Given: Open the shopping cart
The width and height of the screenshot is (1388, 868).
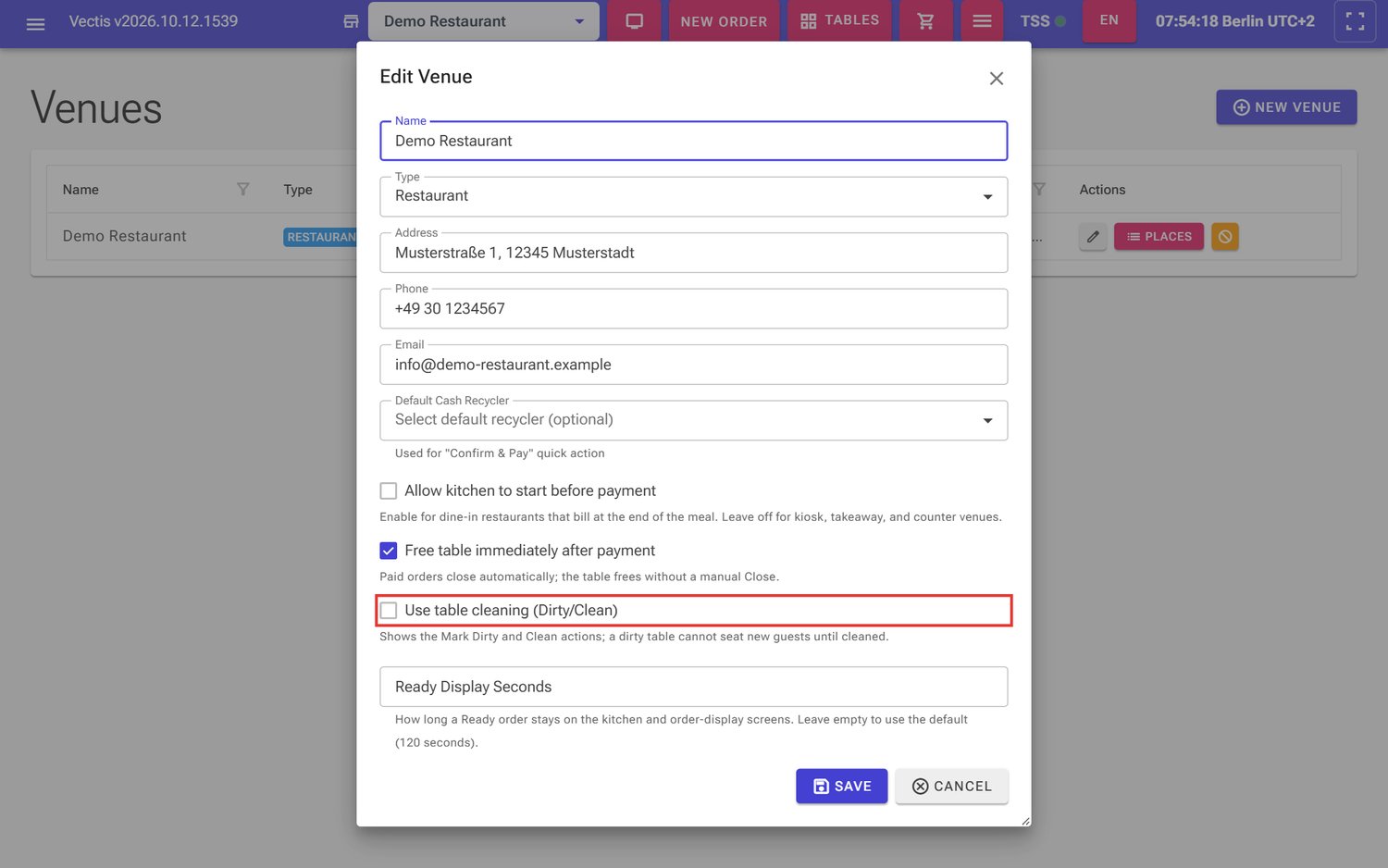Looking at the screenshot, I should click(x=925, y=20).
